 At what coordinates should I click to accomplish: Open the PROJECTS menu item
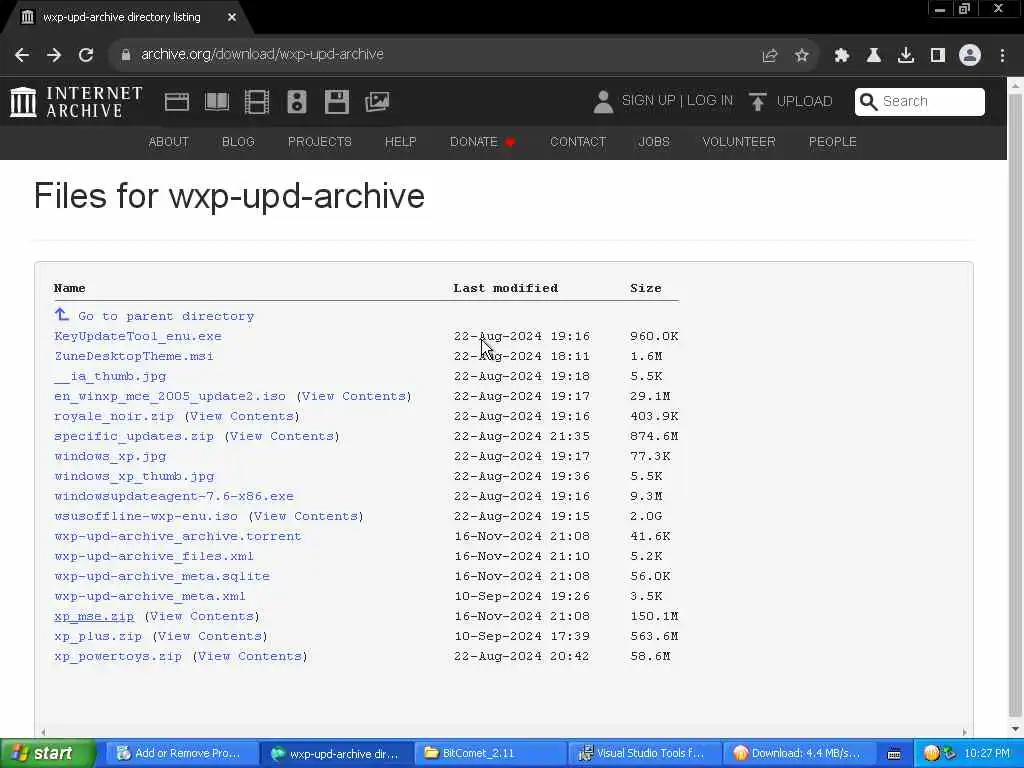[x=319, y=142]
